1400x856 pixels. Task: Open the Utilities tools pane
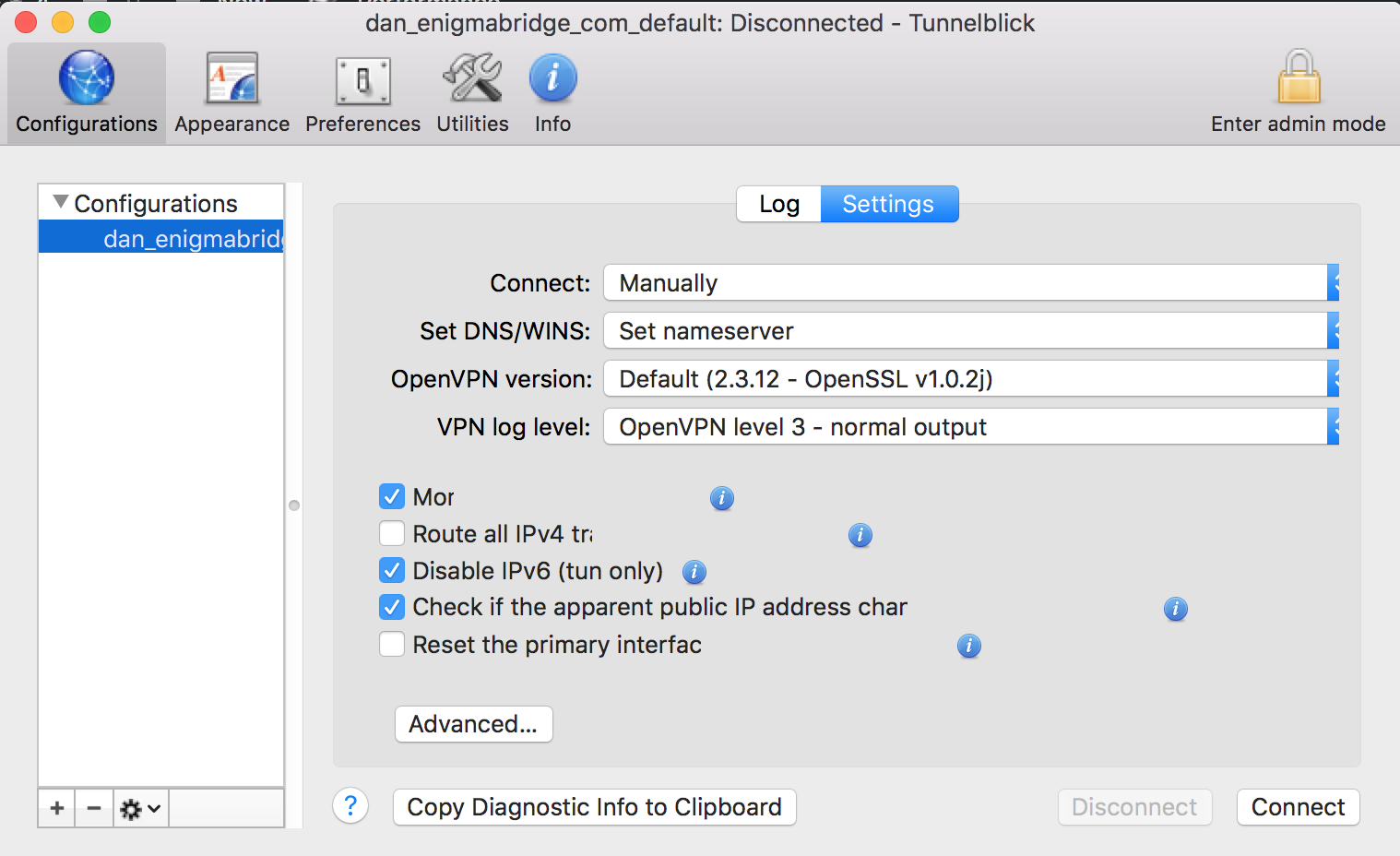472,92
